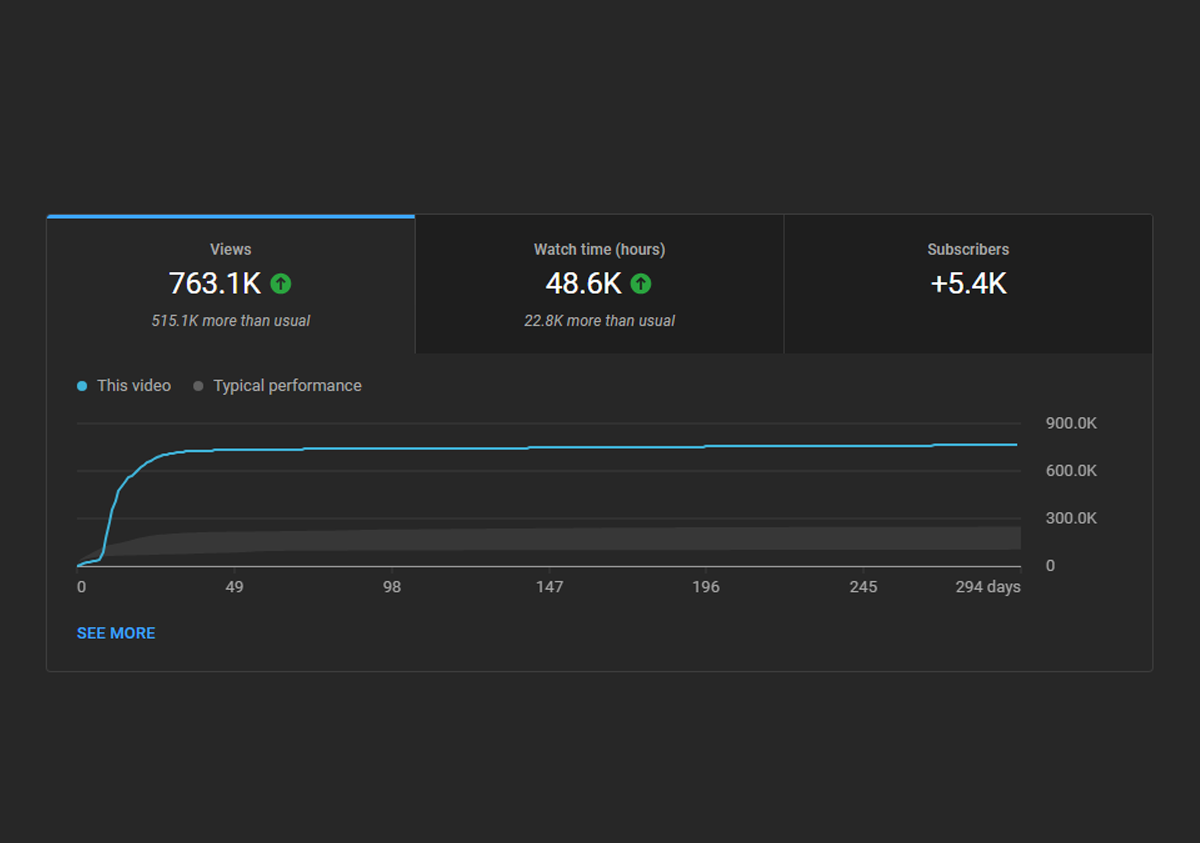The height and width of the screenshot is (843, 1200).
Task: Click the 763.1K views count
Action: 215,284
